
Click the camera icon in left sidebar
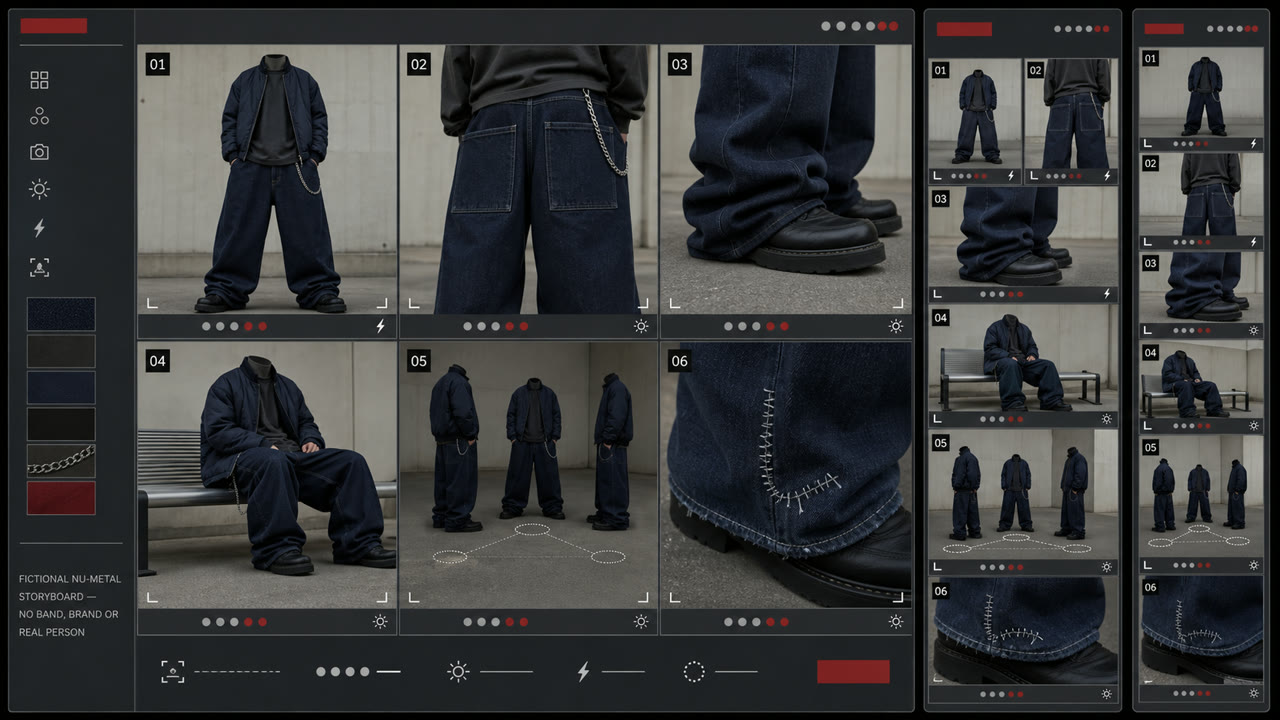39,152
